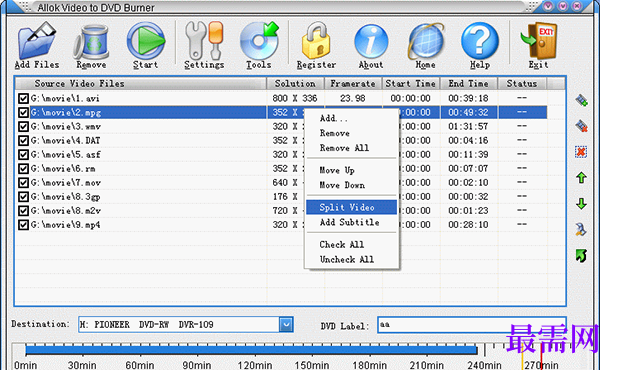Click end time 00:39:18 of 1.avi
618x370 pixels.
coord(468,98)
